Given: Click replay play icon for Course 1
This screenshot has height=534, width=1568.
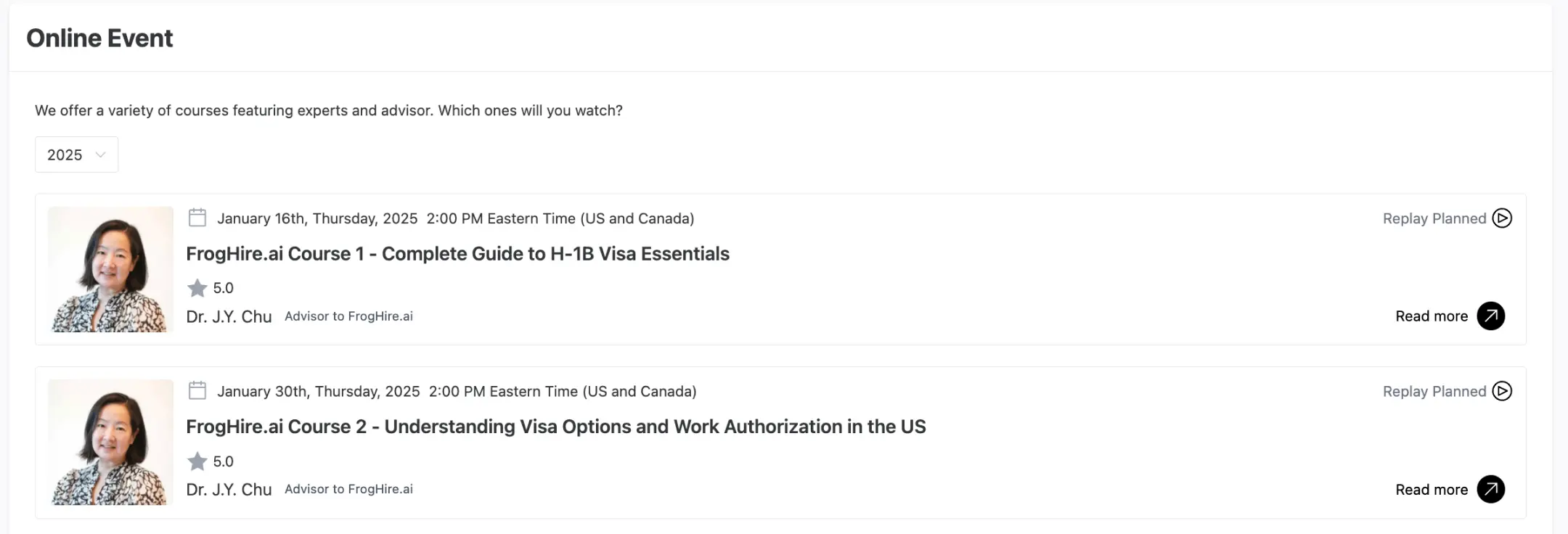Looking at the screenshot, I should pyautogui.click(x=1502, y=218).
